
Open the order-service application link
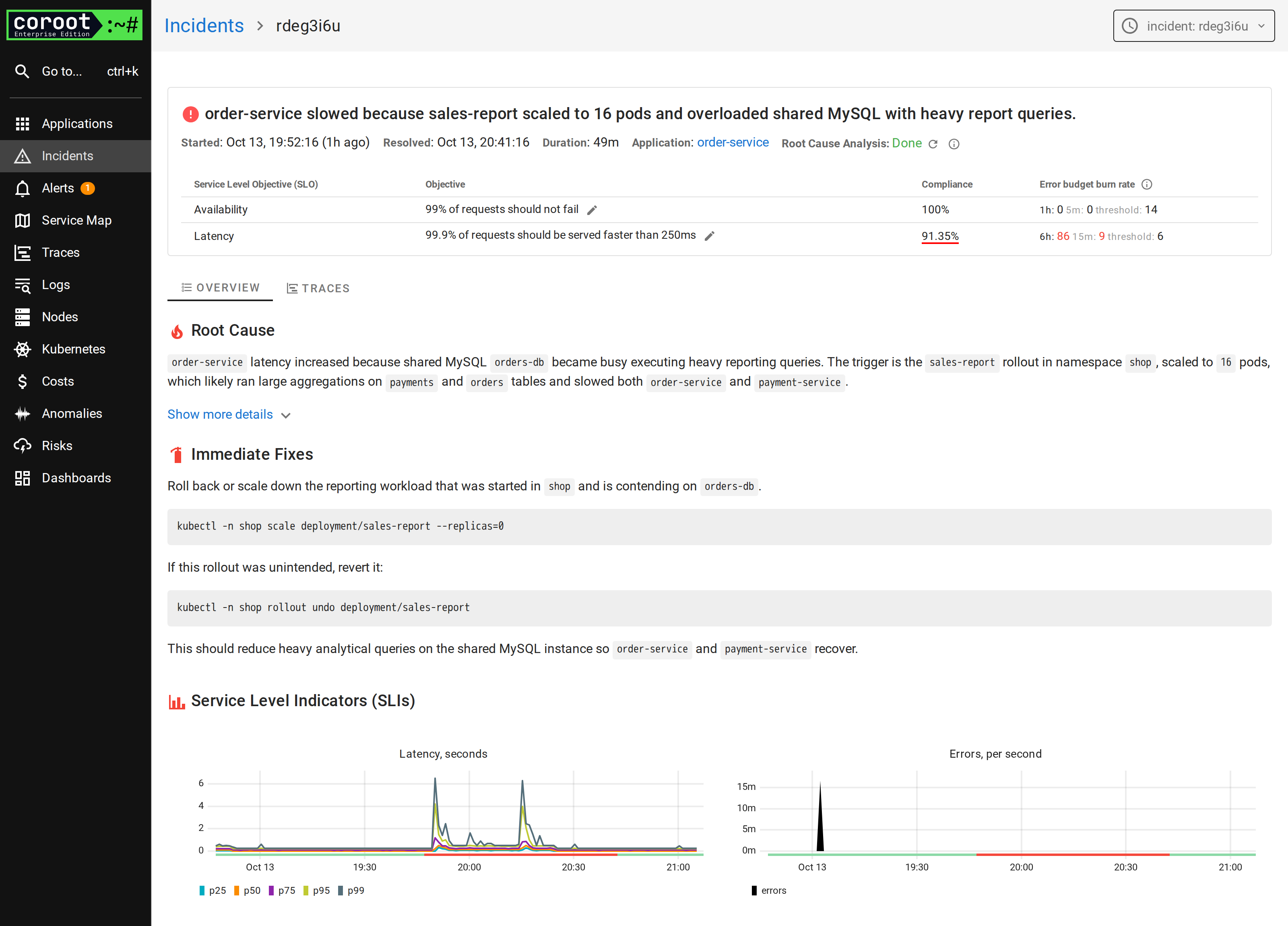coord(733,143)
